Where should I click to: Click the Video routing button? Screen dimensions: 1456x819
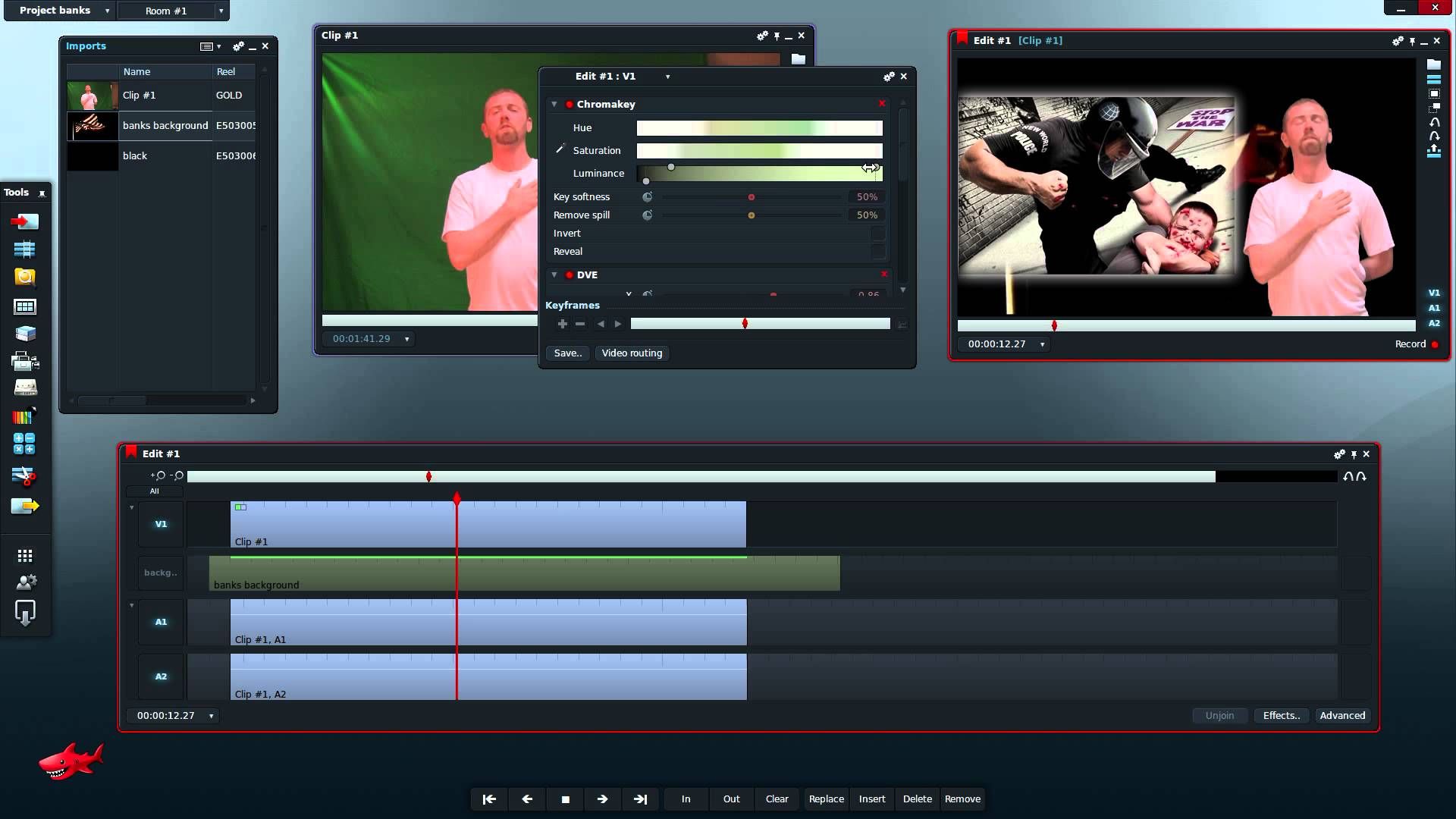[632, 353]
